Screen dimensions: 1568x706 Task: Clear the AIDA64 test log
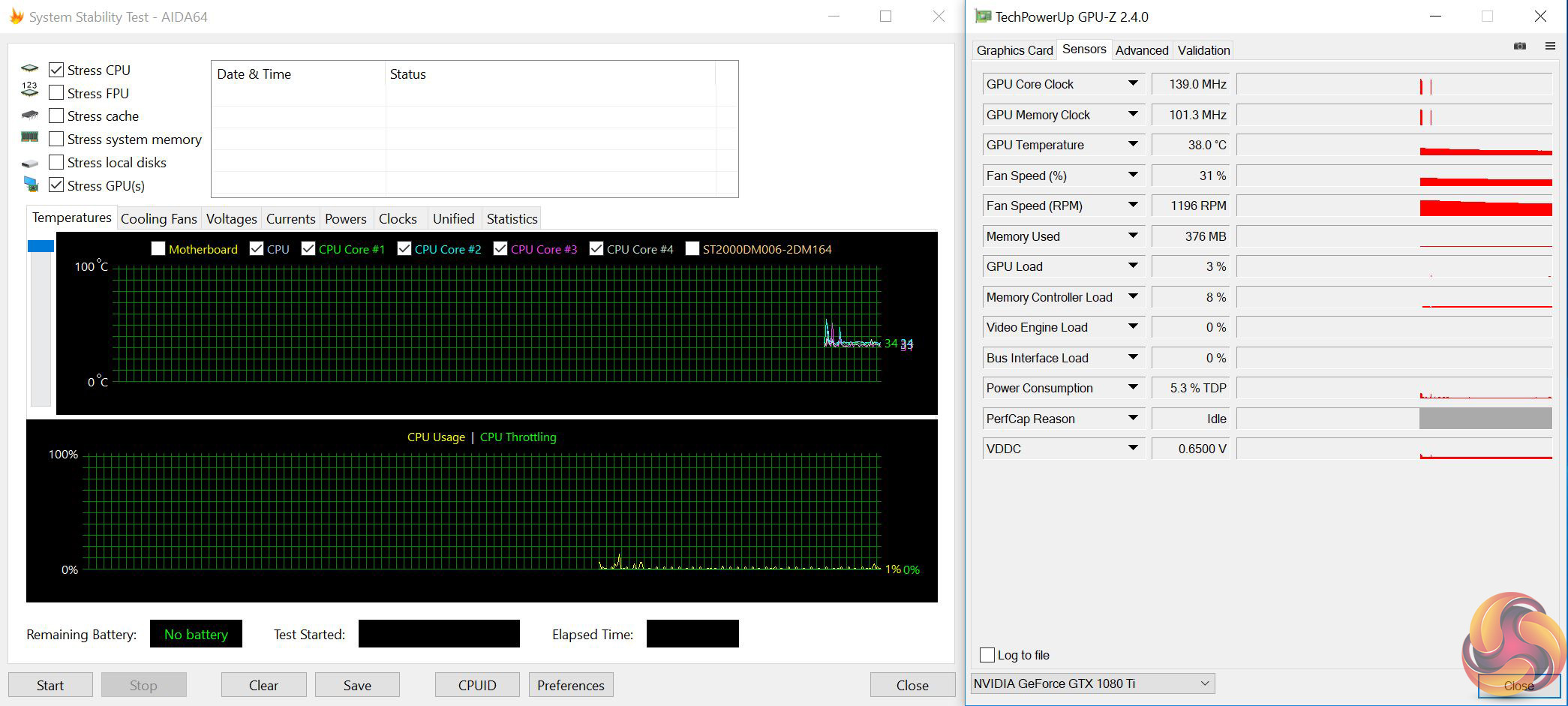[263, 685]
